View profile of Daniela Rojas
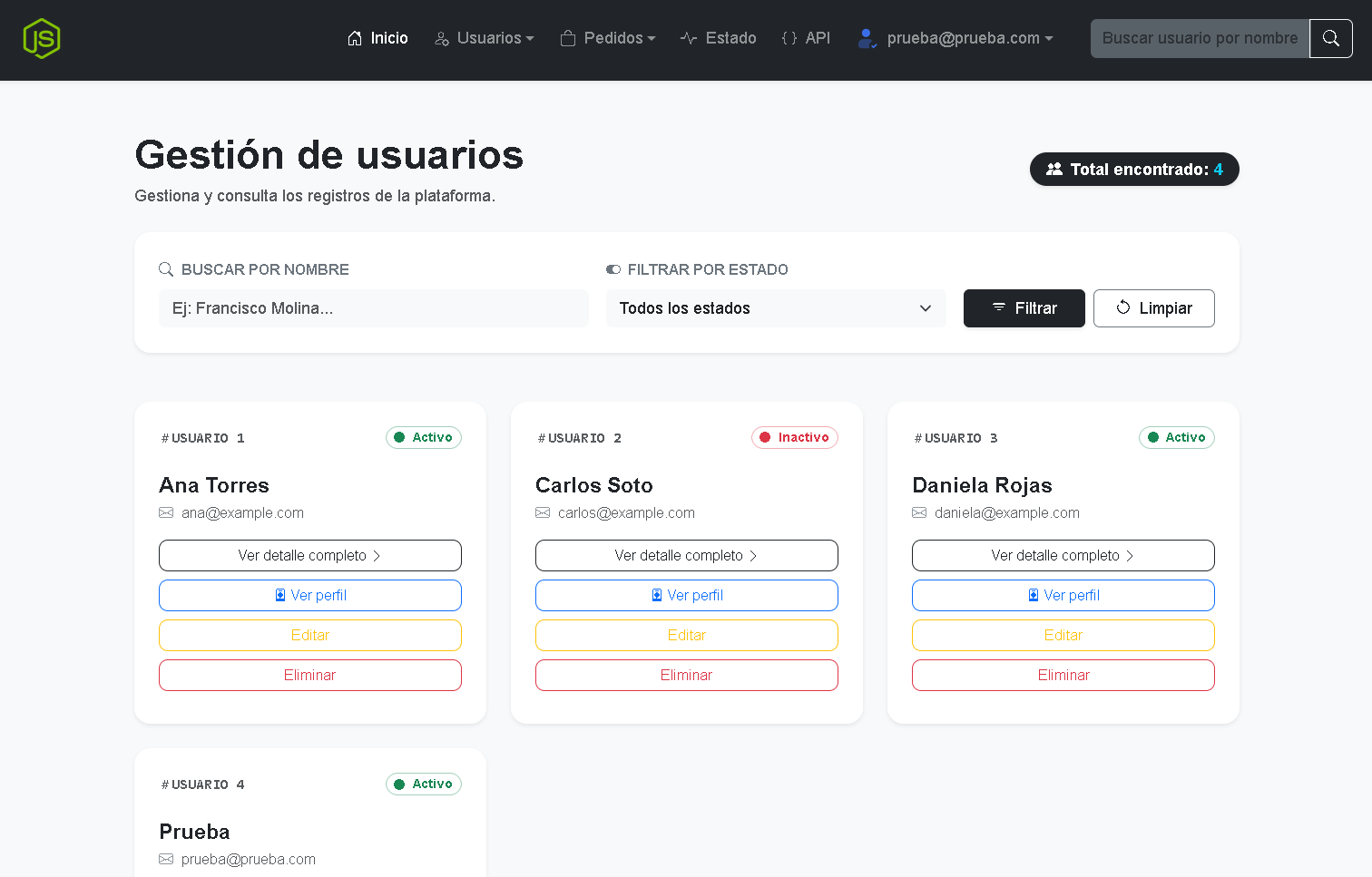Screen dimensions: 1372x877 pyautogui.click(x=1063, y=595)
